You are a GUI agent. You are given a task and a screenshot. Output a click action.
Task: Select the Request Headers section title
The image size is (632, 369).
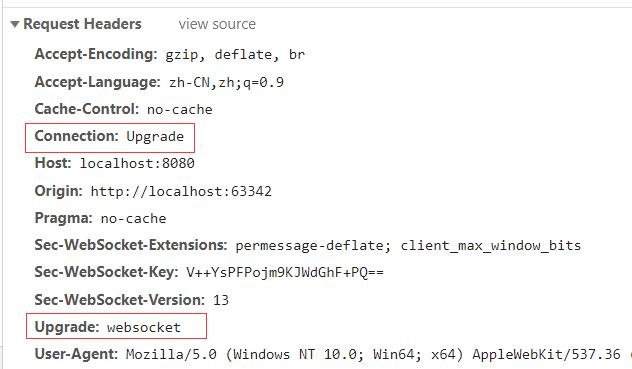[82, 24]
